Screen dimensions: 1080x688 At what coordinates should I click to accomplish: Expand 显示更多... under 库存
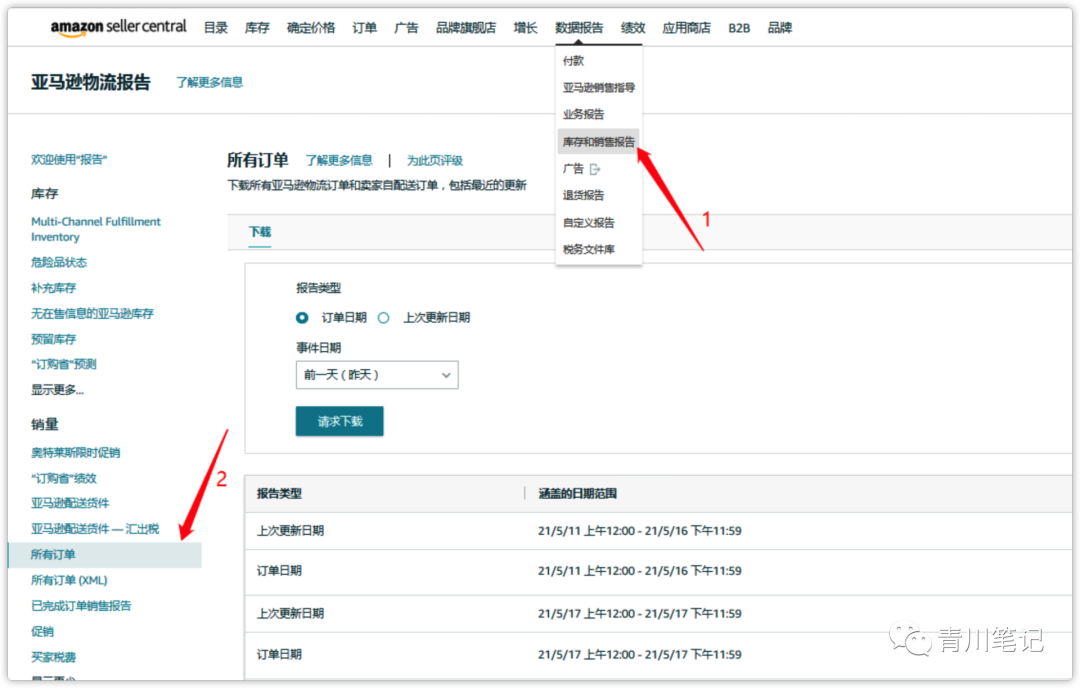(57, 390)
